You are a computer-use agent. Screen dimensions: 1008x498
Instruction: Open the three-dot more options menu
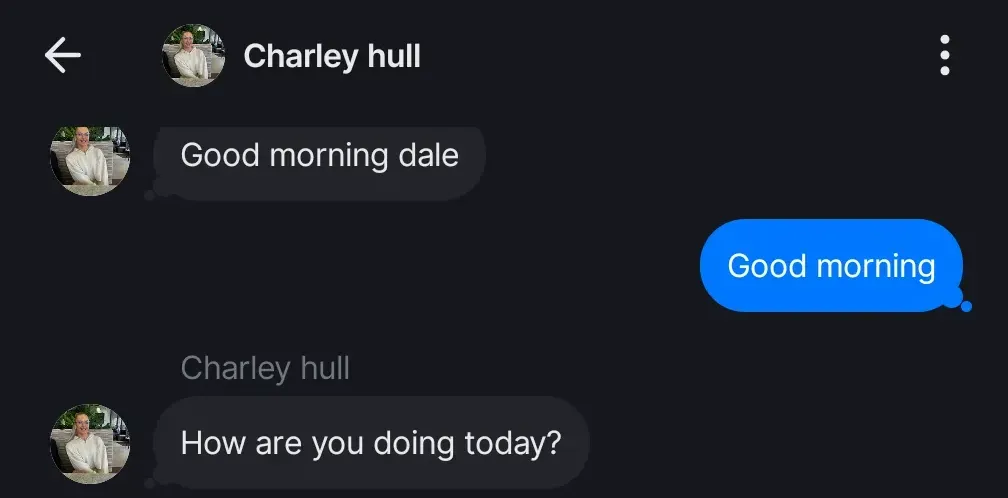[x=944, y=56]
